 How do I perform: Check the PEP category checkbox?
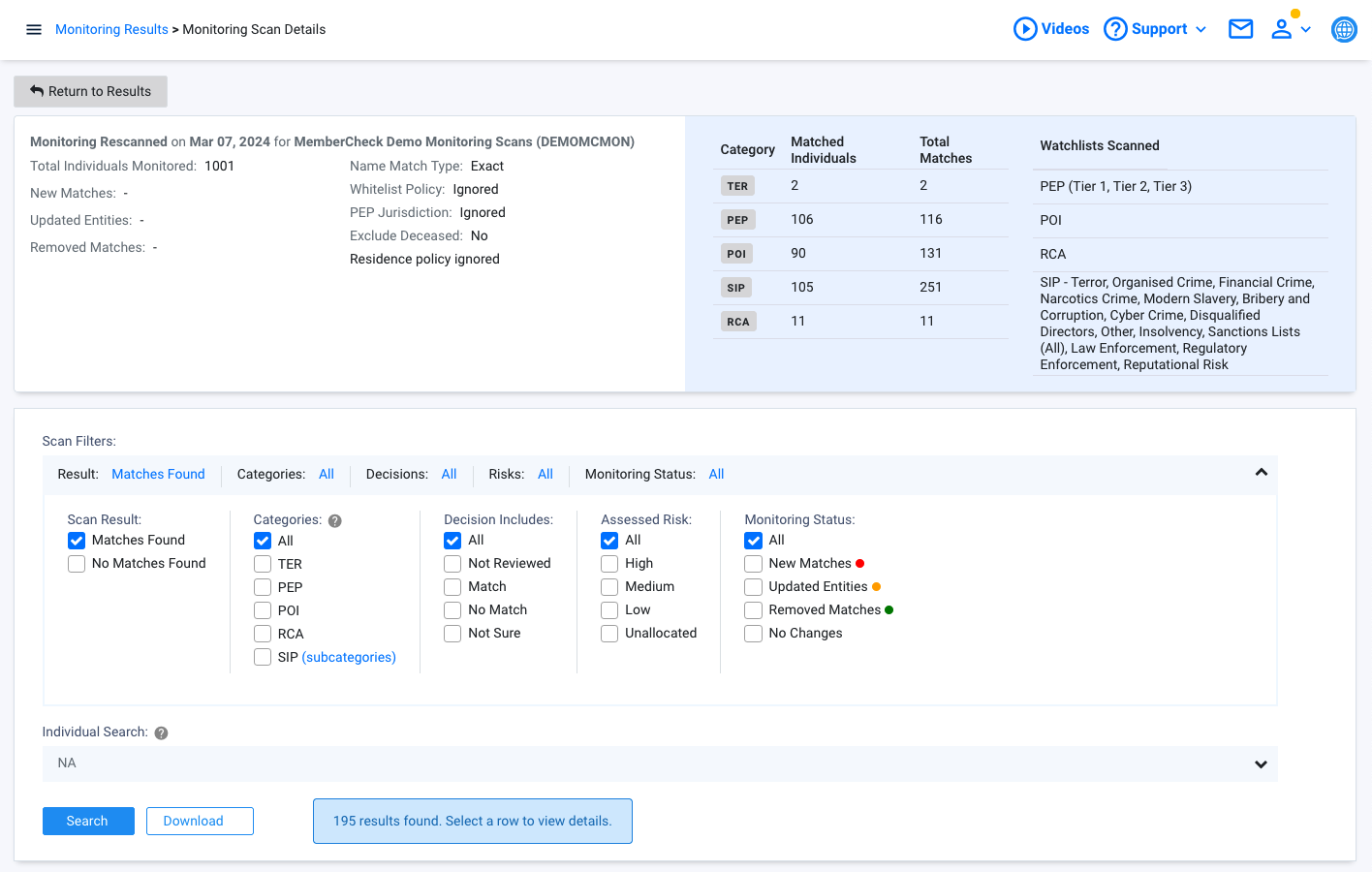[x=263, y=587]
